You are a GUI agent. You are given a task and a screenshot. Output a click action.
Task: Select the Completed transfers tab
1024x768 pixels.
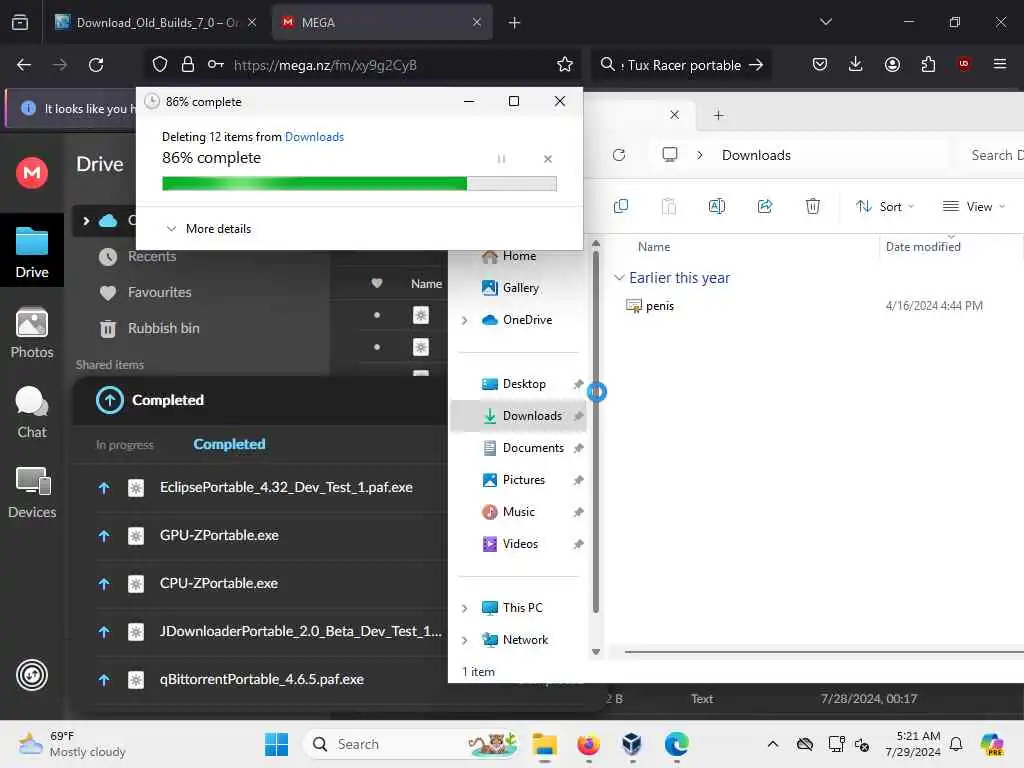[229, 444]
